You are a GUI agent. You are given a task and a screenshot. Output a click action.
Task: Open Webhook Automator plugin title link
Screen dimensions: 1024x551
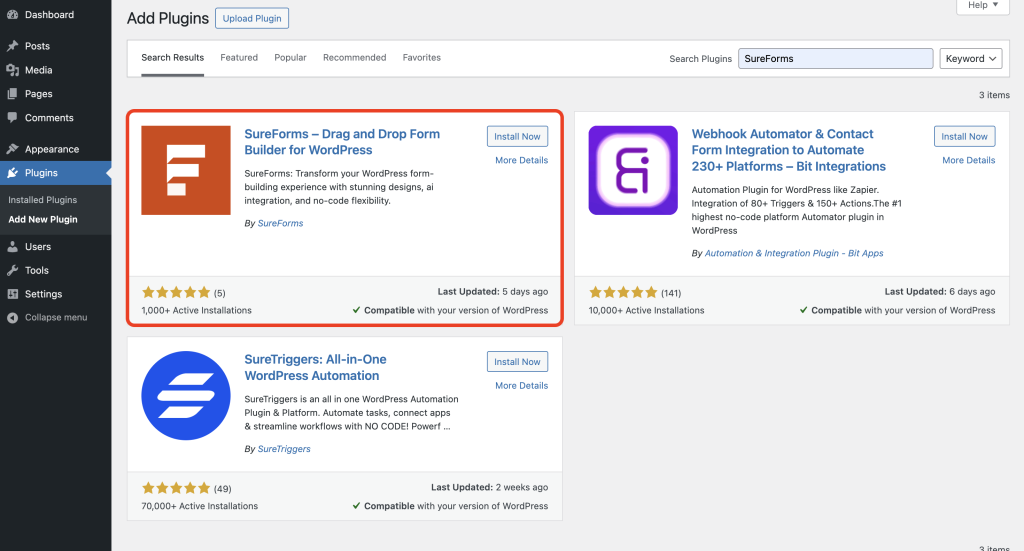(788, 150)
